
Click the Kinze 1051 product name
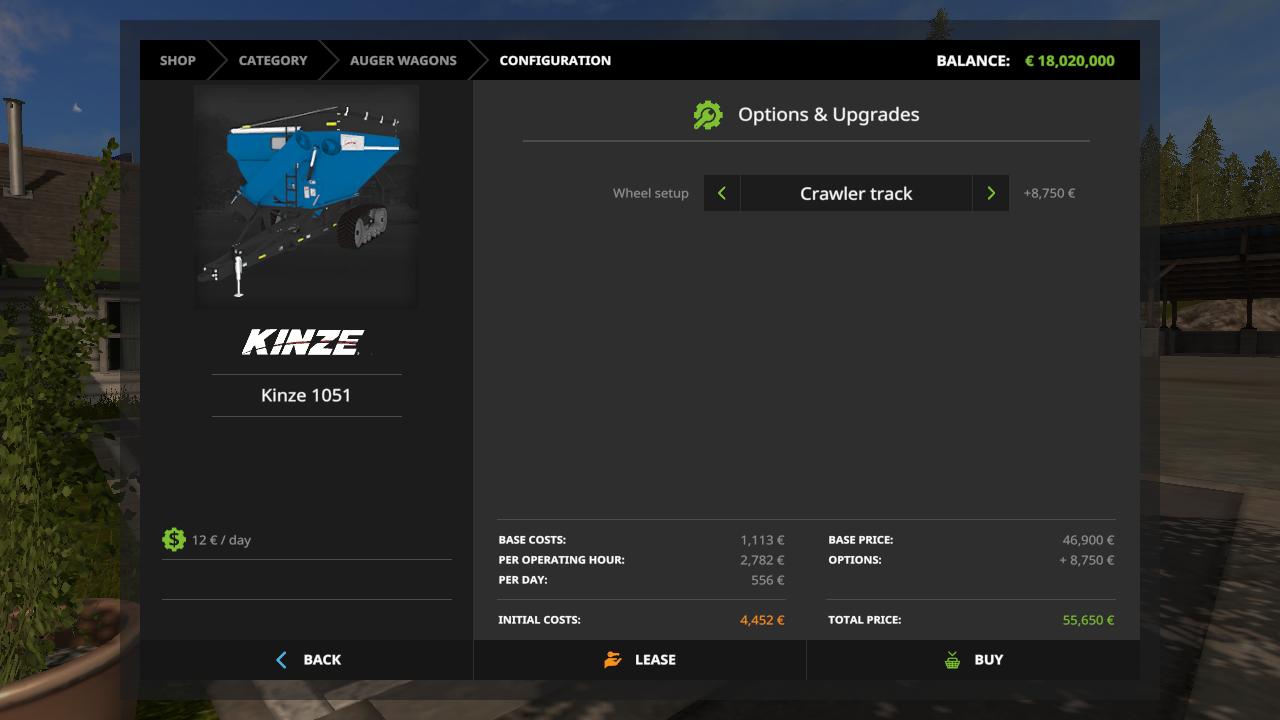tap(306, 395)
